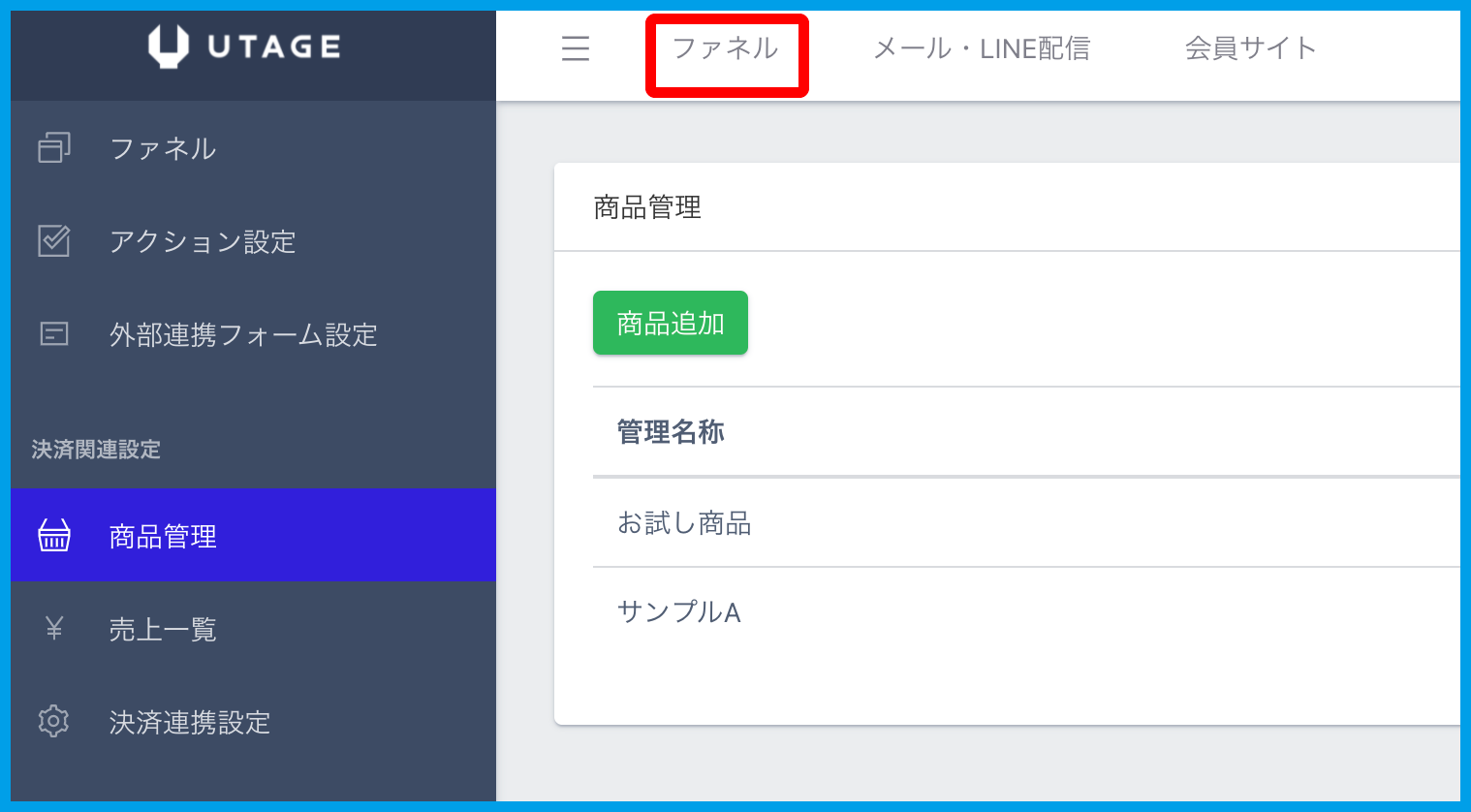Open アクション設定 text in the sidebar
Screen dimensions: 1471x812
[x=203, y=241]
